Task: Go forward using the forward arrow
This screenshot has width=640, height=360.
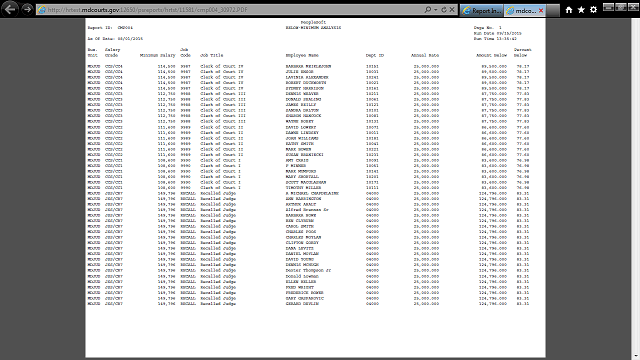Action: (x=27, y=9)
